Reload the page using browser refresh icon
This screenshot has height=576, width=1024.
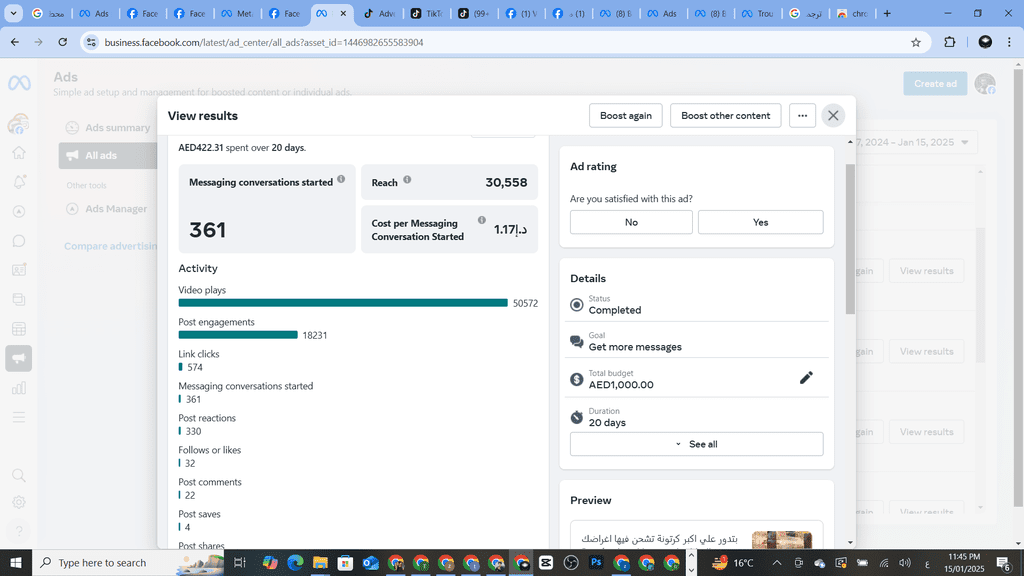point(63,43)
